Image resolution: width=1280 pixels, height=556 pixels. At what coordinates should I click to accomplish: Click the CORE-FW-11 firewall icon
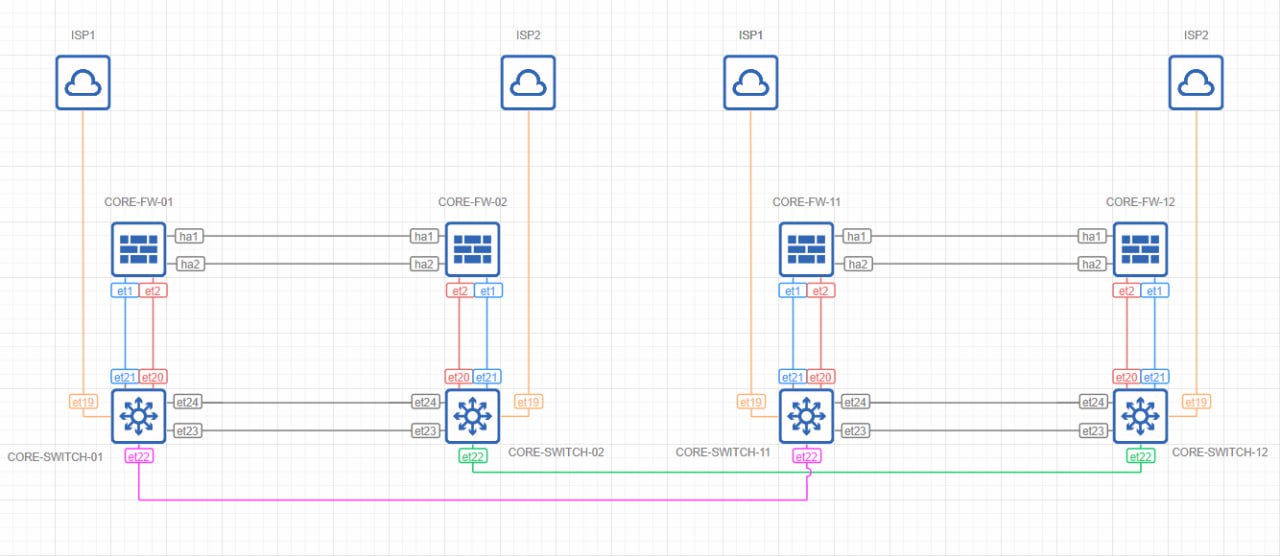click(807, 249)
